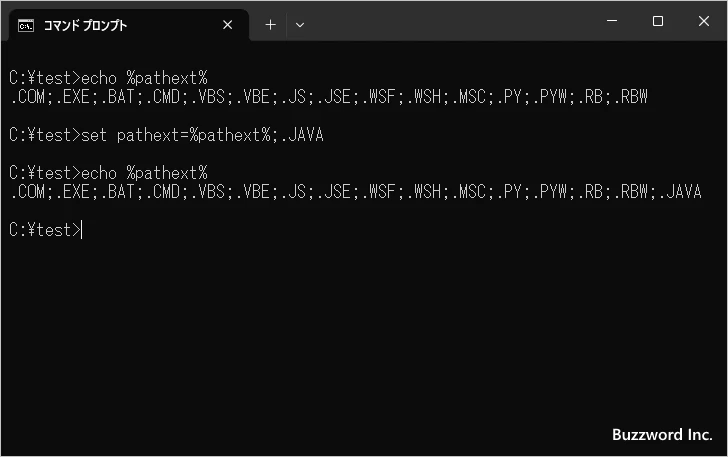Click the set pathext=%pathext%;.JAVA command line
Image resolution: width=728 pixels, height=457 pixels.
click(166, 135)
